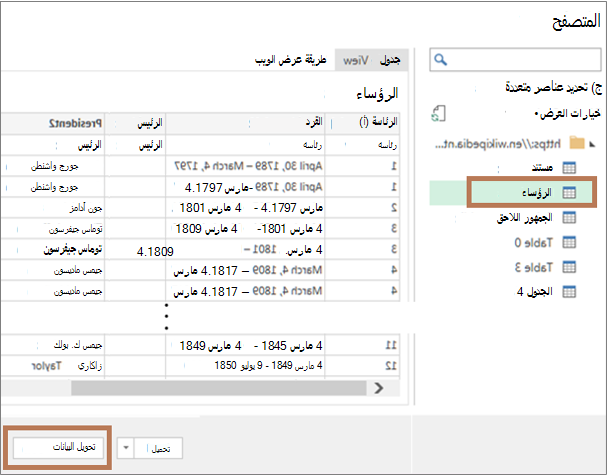The image size is (607, 475).
Task: Switch to the جدول View tab
Action: 371,60
